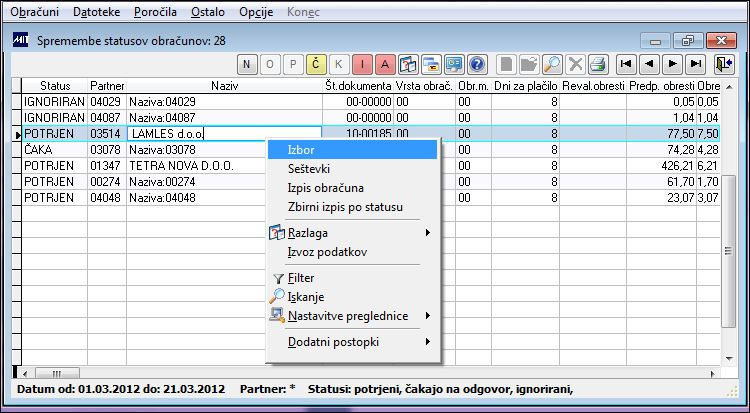Click the vertical scrollbar up arrow
Viewport: 750px width, 413px height.
click(x=728, y=87)
